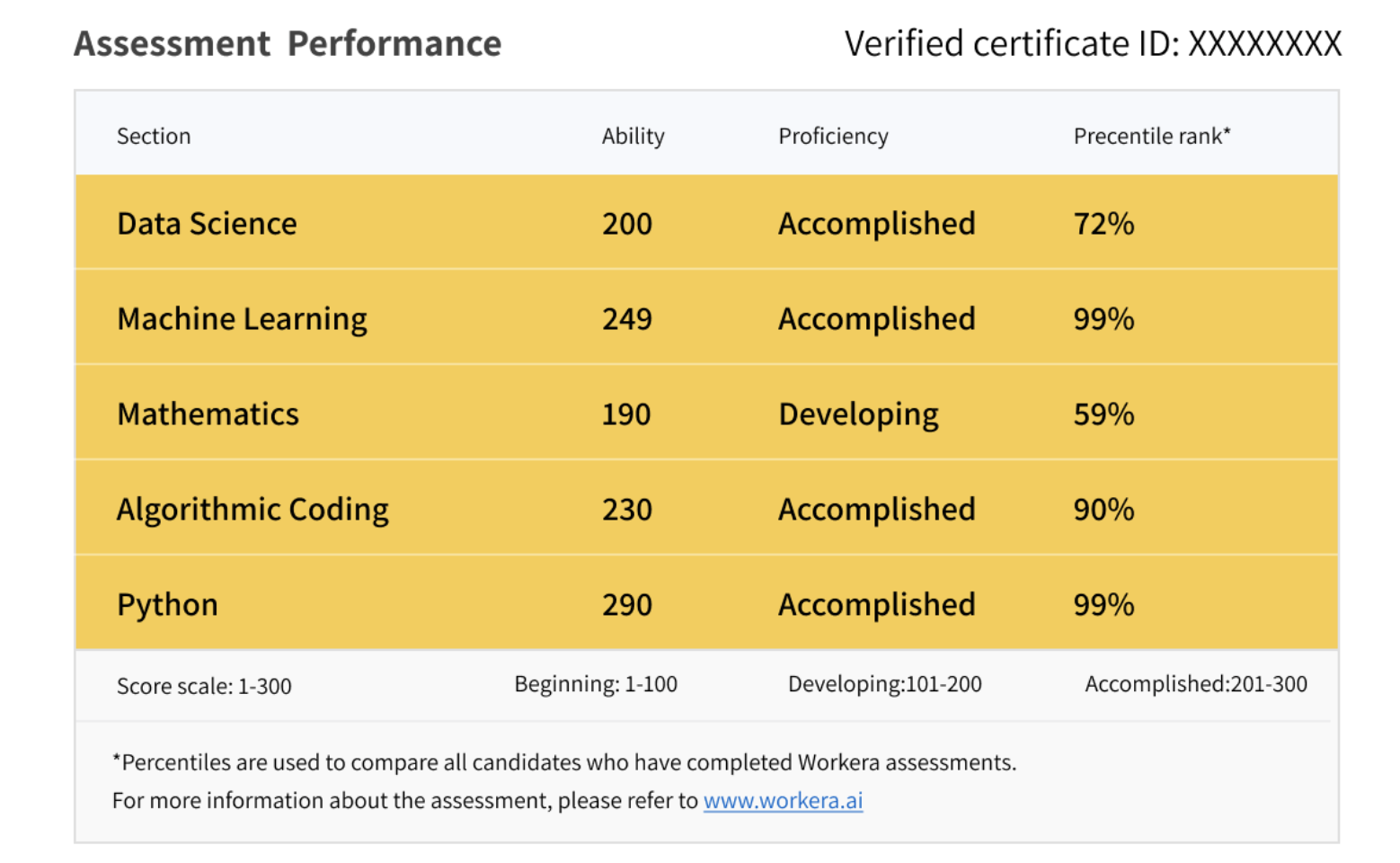The height and width of the screenshot is (863, 1400).
Task: Click Data Science ability score 200
Action: [627, 223]
